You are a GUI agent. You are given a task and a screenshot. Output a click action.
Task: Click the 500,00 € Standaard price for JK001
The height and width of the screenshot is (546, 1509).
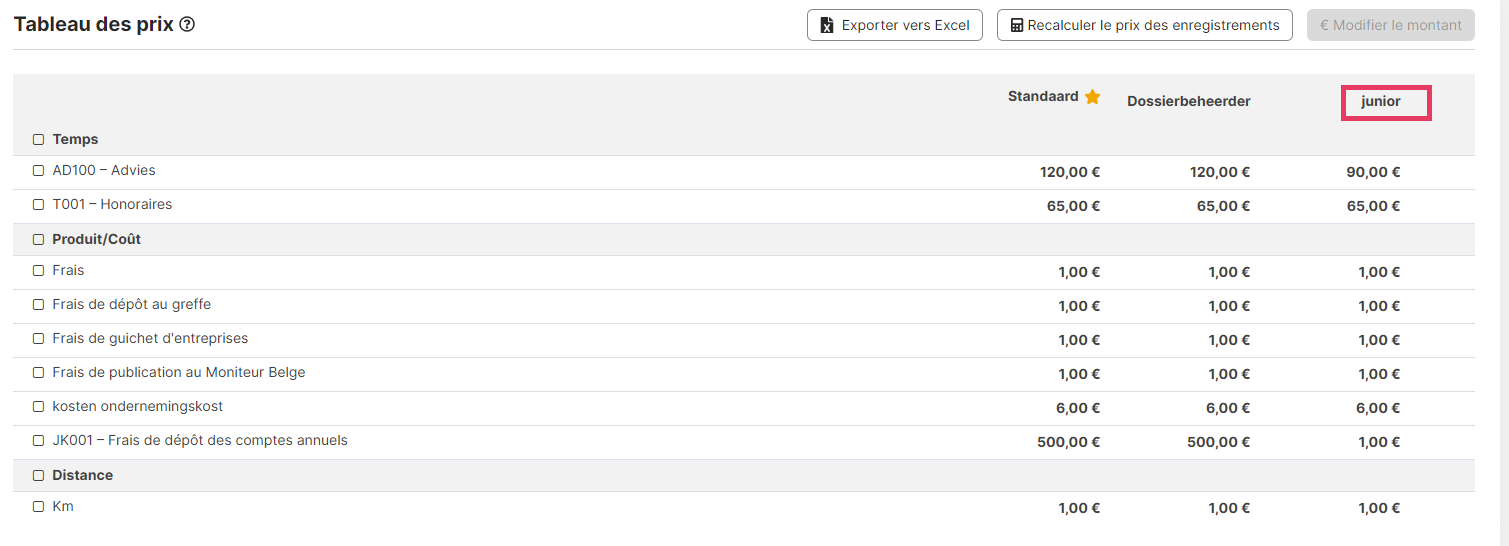1069,442
